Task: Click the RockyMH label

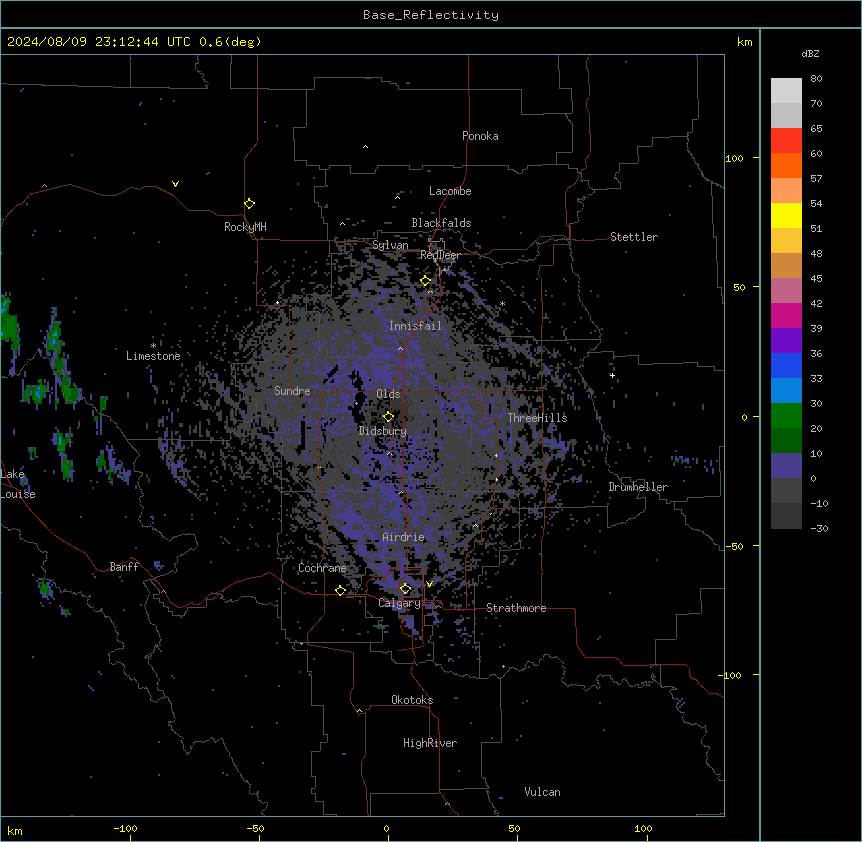Action: pyautogui.click(x=245, y=227)
